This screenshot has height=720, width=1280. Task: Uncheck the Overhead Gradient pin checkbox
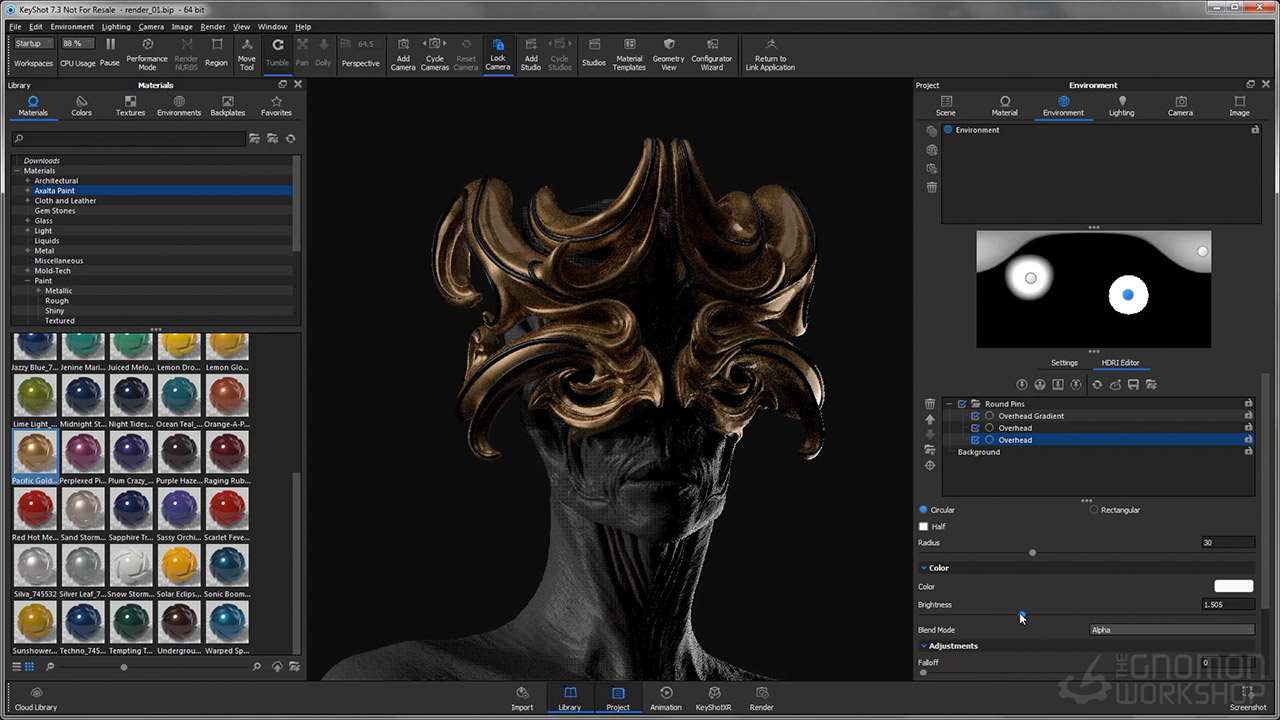tap(976, 416)
